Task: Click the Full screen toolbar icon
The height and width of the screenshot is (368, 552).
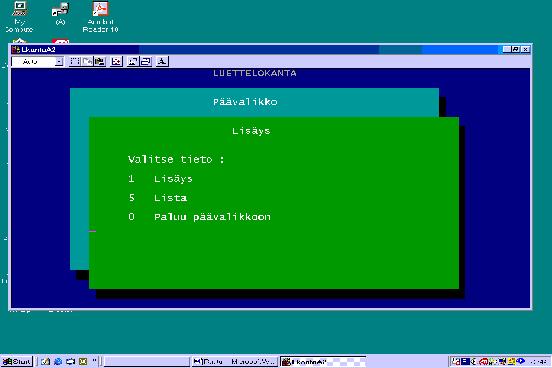Action: [x=116, y=62]
